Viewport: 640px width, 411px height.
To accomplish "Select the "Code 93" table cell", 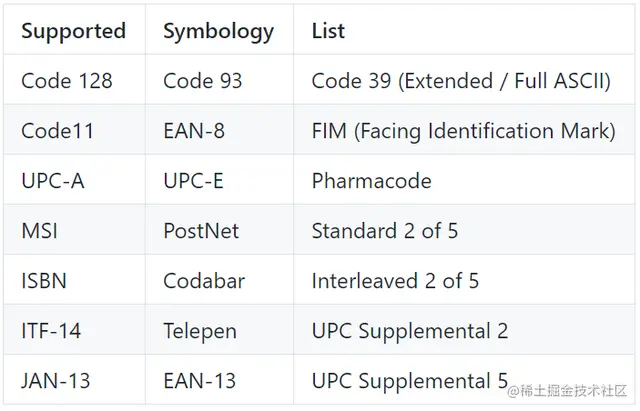I will tap(202, 81).
